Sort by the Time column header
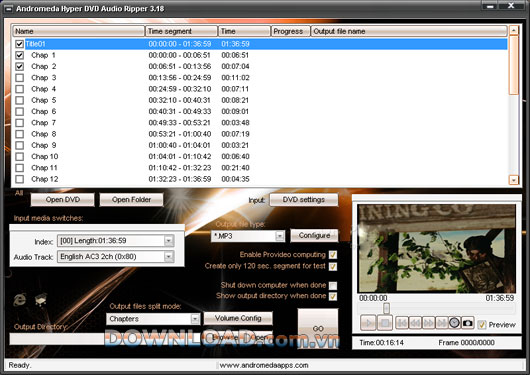 click(x=244, y=31)
